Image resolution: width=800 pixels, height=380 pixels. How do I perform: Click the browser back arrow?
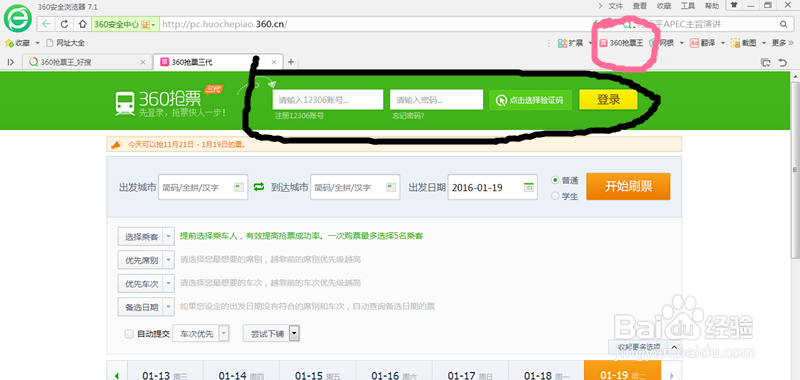46,24
